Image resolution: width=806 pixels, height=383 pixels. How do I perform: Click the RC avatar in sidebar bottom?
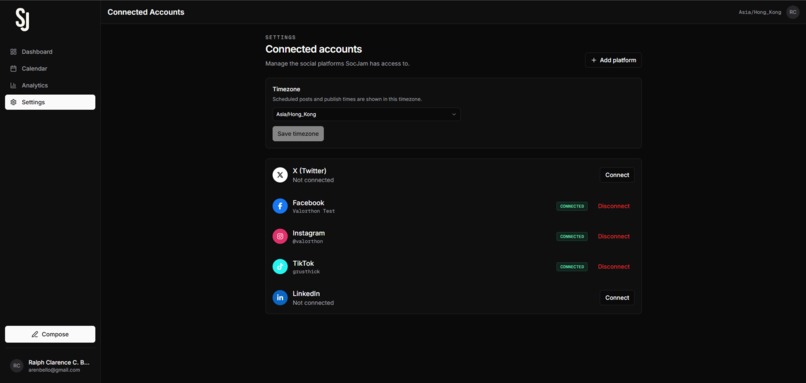[16, 366]
